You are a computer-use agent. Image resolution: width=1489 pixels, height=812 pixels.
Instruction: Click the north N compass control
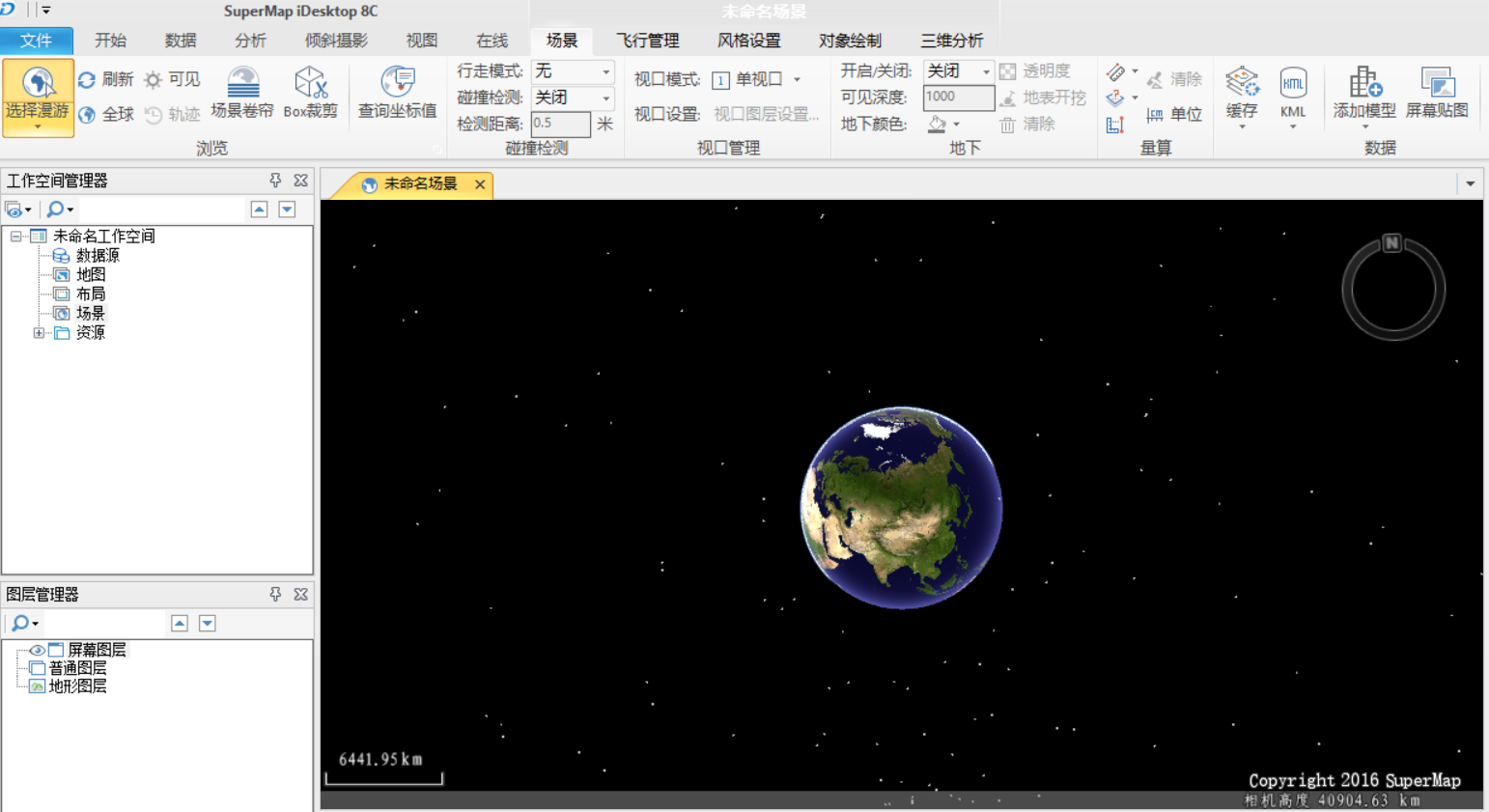pyautogui.click(x=1391, y=242)
